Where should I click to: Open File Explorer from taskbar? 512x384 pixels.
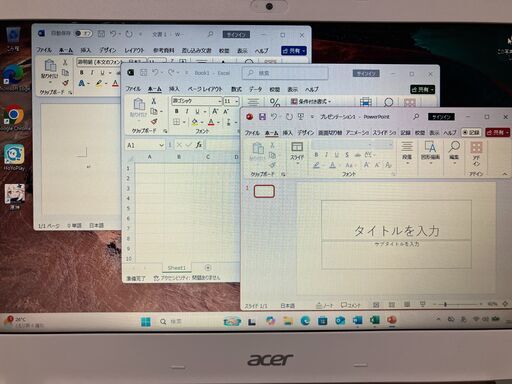[x=288, y=321]
